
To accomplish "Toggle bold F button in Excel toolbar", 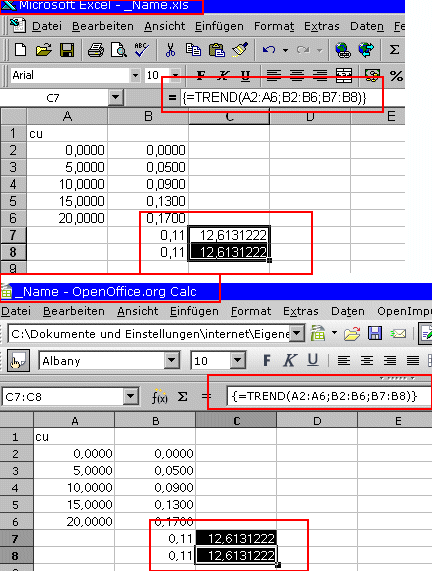I will 201,76.
